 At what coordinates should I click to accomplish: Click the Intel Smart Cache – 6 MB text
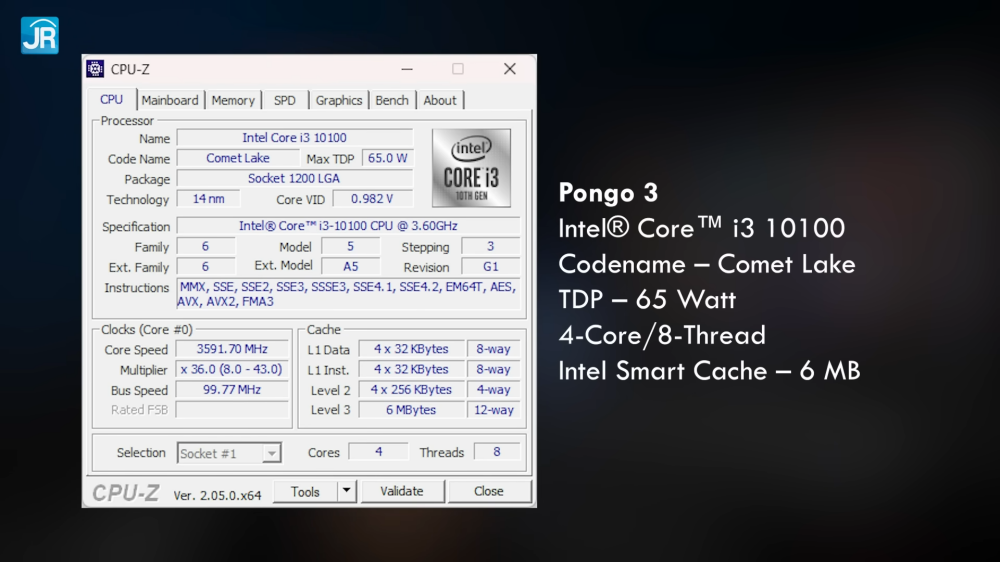pos(709,371)
